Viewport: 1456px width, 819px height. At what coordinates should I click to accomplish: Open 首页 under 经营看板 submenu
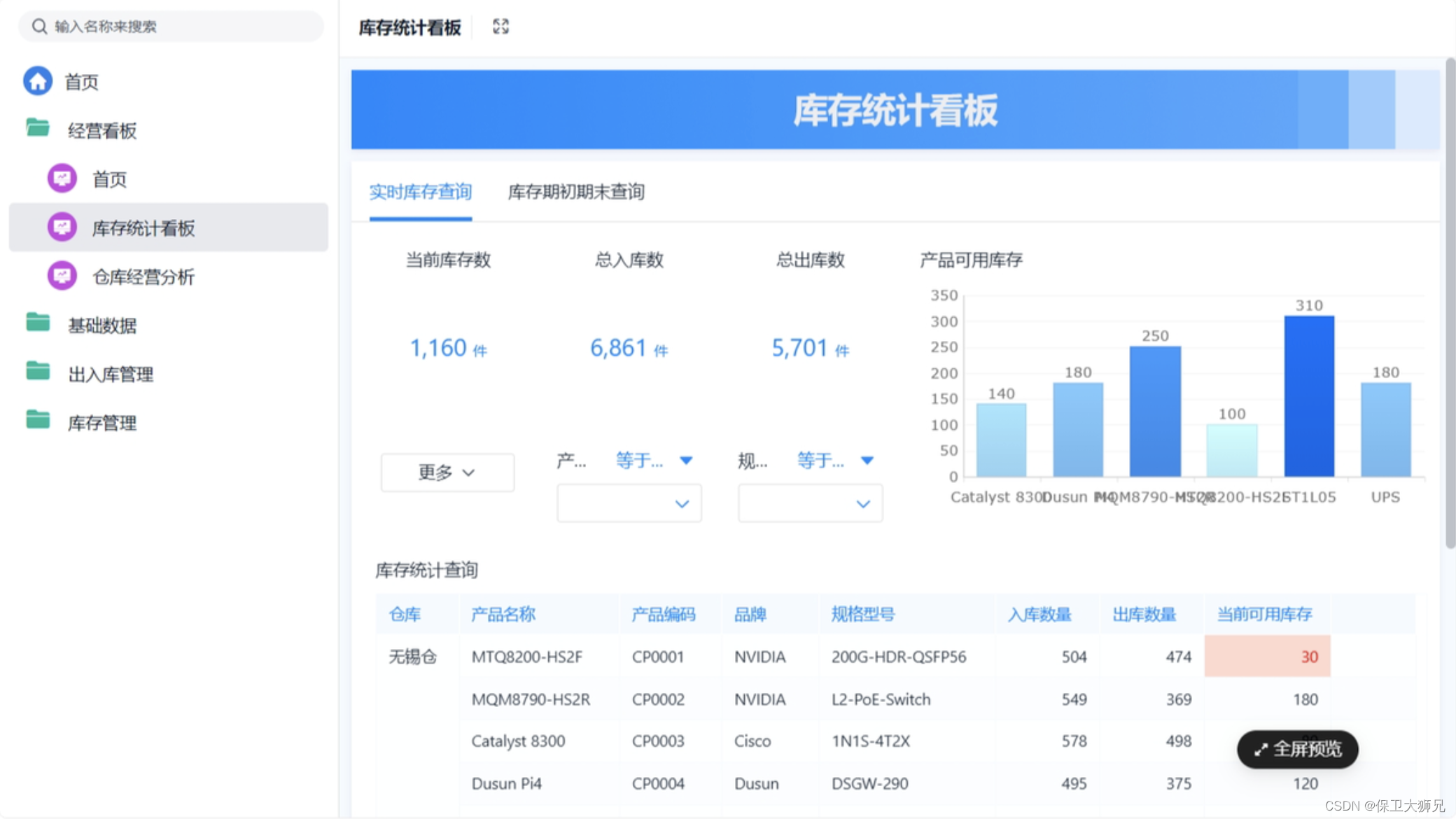110,179
